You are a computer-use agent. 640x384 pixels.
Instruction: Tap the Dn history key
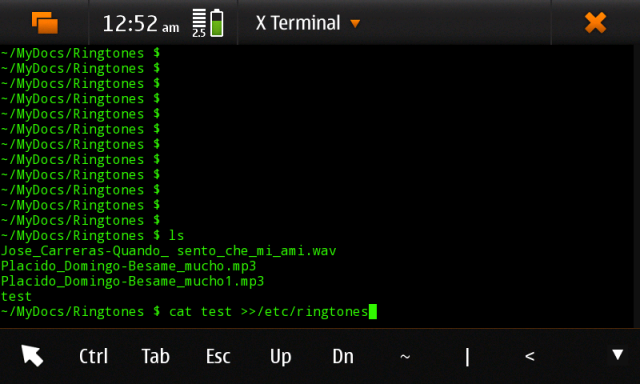[343, 356]
